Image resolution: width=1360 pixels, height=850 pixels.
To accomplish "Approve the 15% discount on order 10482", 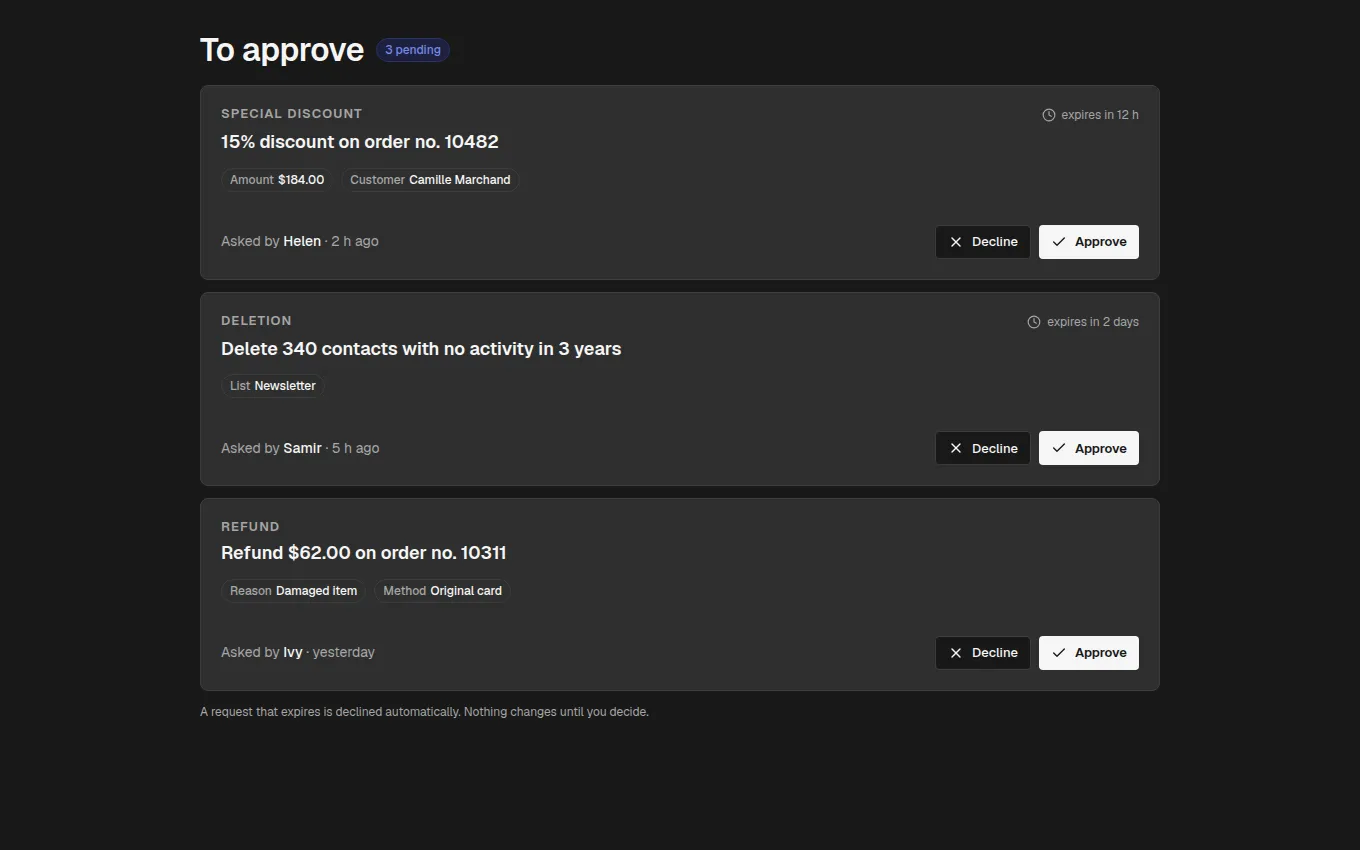I will [1088, 242].
